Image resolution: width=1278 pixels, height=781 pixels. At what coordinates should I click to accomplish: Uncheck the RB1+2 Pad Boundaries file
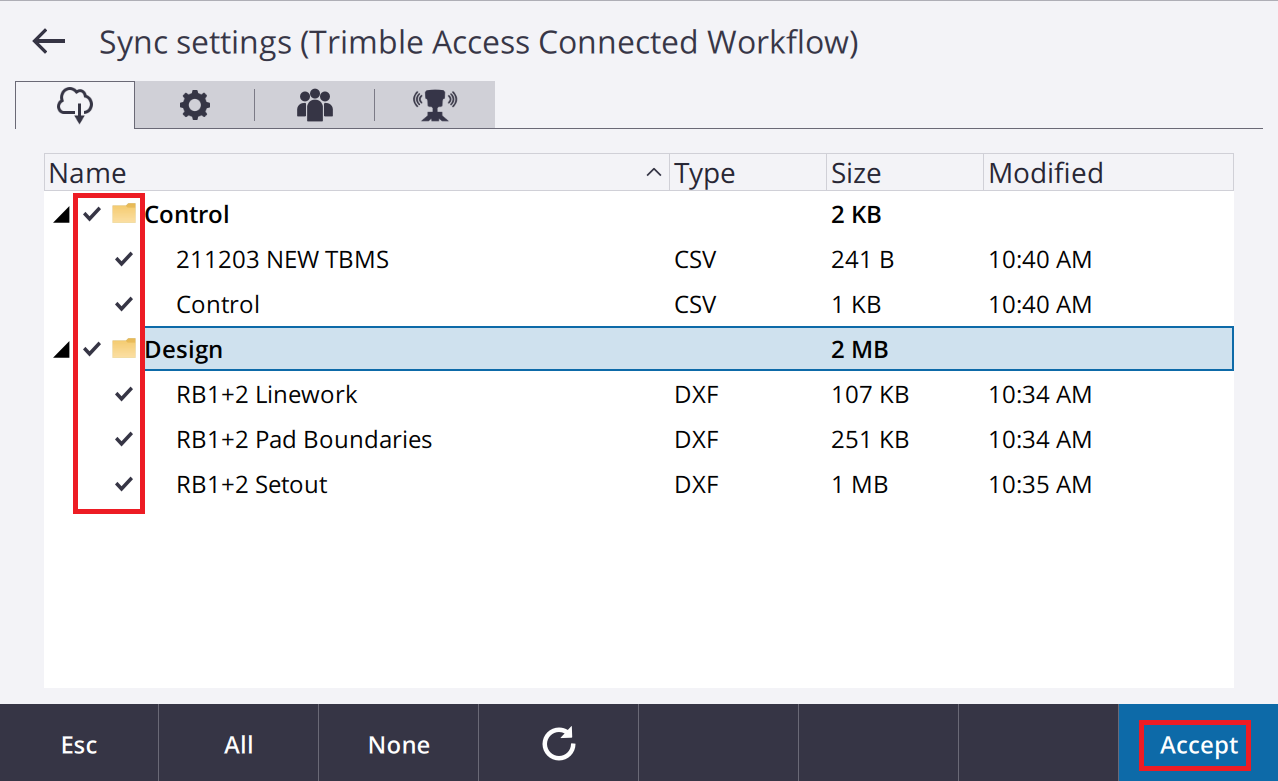click(x=122, y=439)
